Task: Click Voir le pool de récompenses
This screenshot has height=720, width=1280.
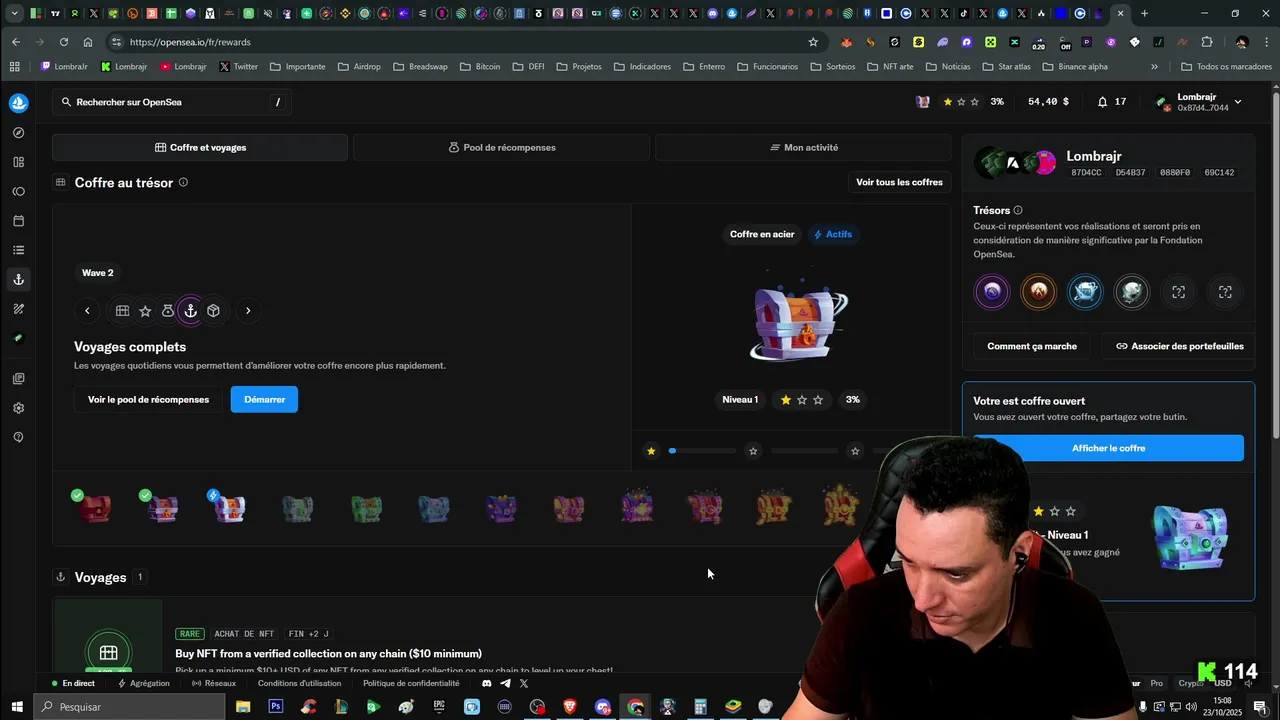Action: tap(148, 400)
